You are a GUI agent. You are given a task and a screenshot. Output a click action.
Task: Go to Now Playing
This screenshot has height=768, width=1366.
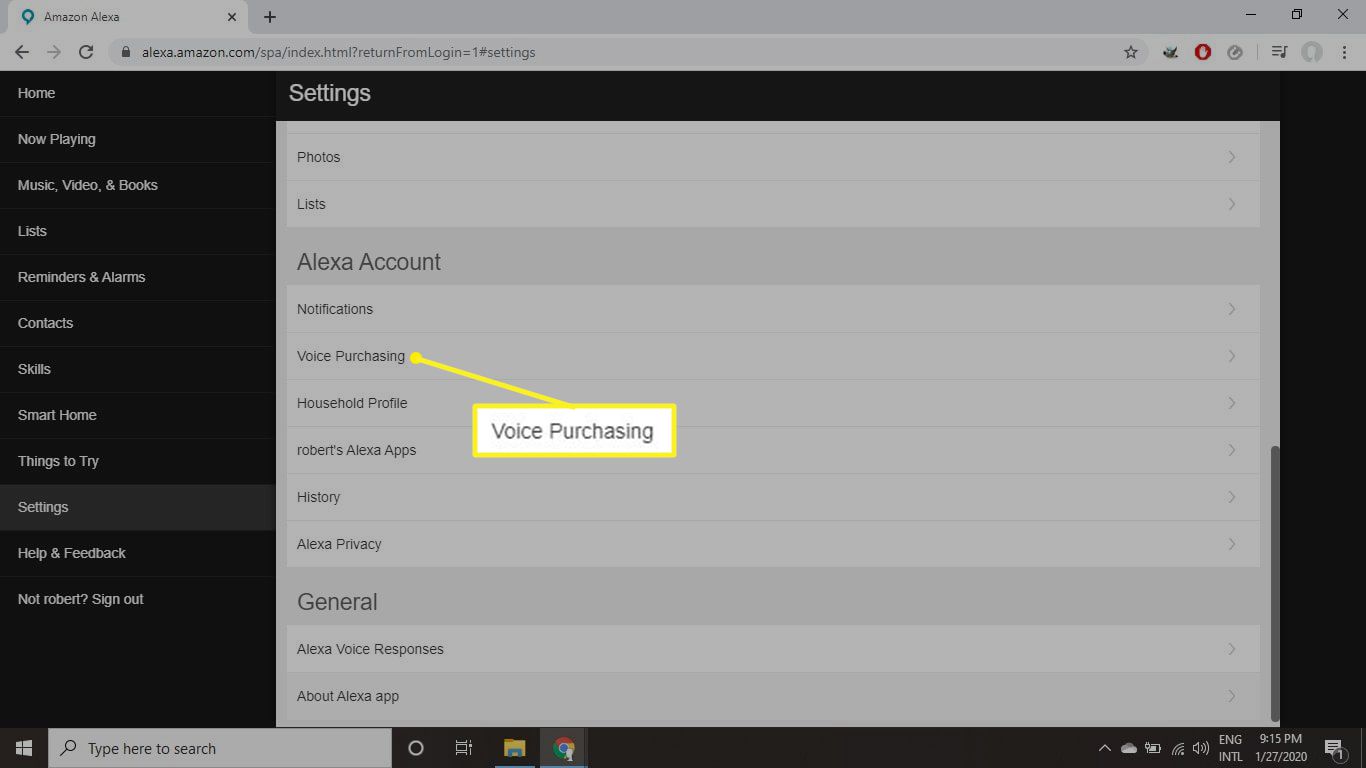(x=137, y=139)
